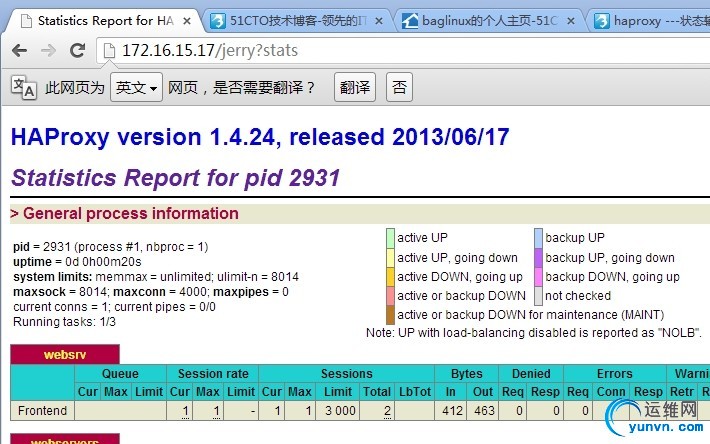Go back using the browser back arrow
Viewport: 710px width, 444px height.
(x=19, y=50)
